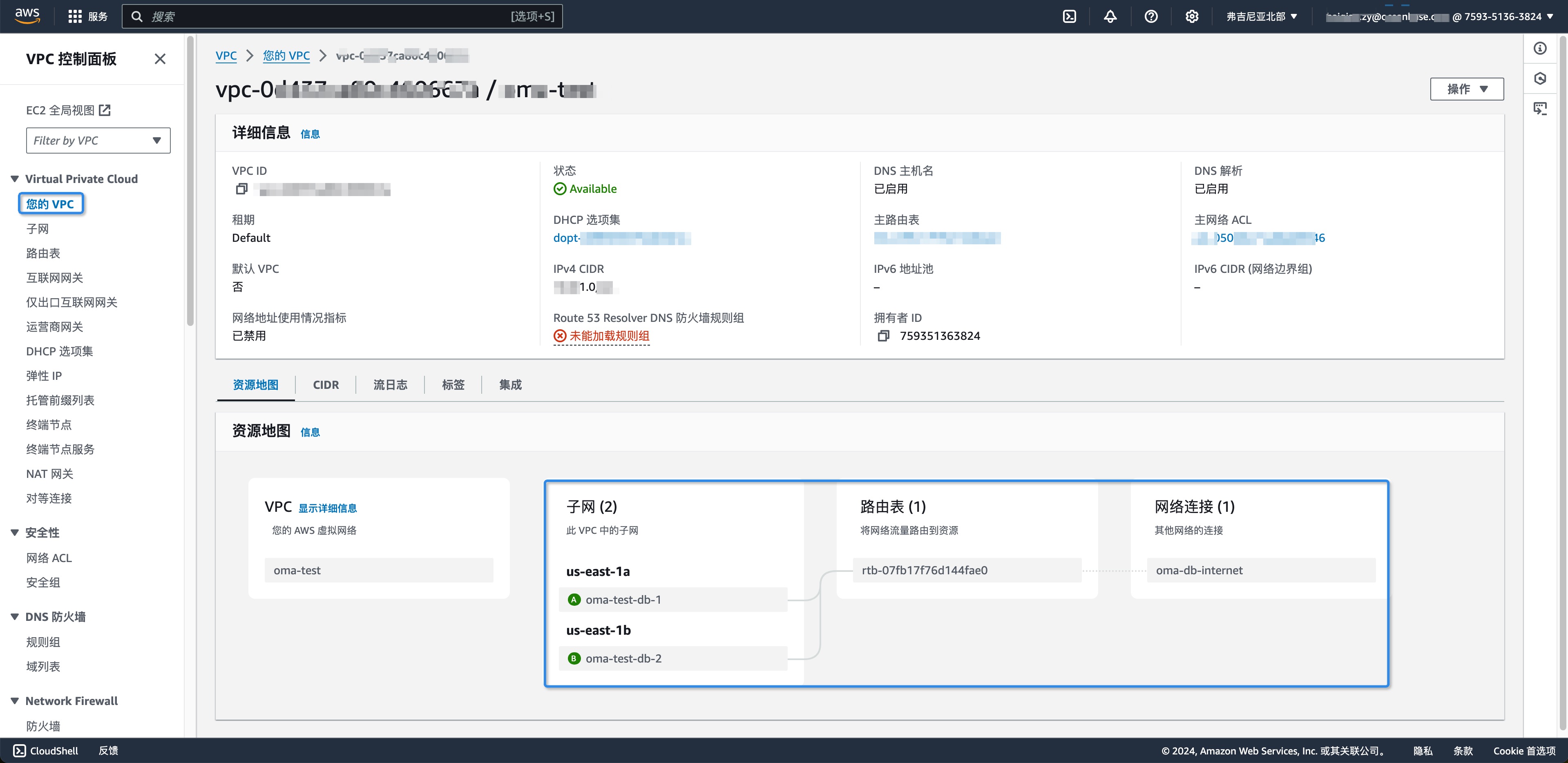Image resolution: width=1568 pixels, height=763 pixels.
Task: Collapse the Virtual Private Cloud section
Action: tap(15, 179)
